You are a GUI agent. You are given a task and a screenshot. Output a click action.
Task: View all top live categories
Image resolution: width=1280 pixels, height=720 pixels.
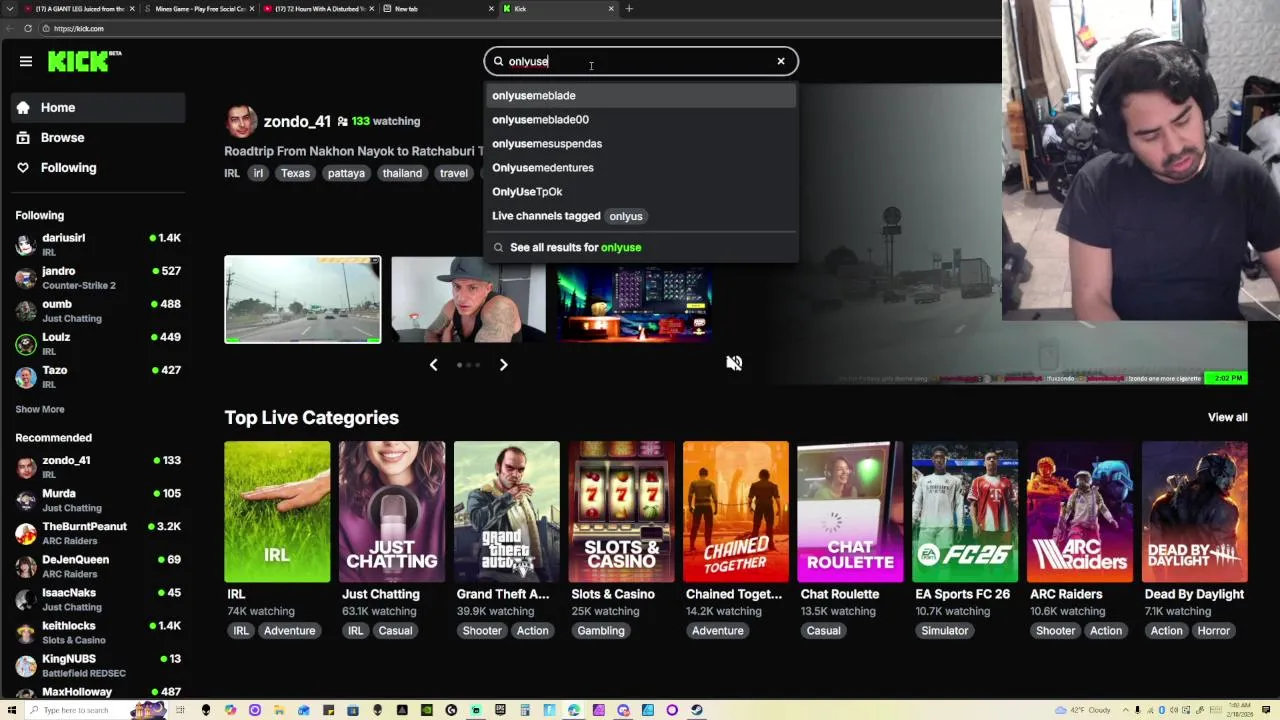[1227, 417]
